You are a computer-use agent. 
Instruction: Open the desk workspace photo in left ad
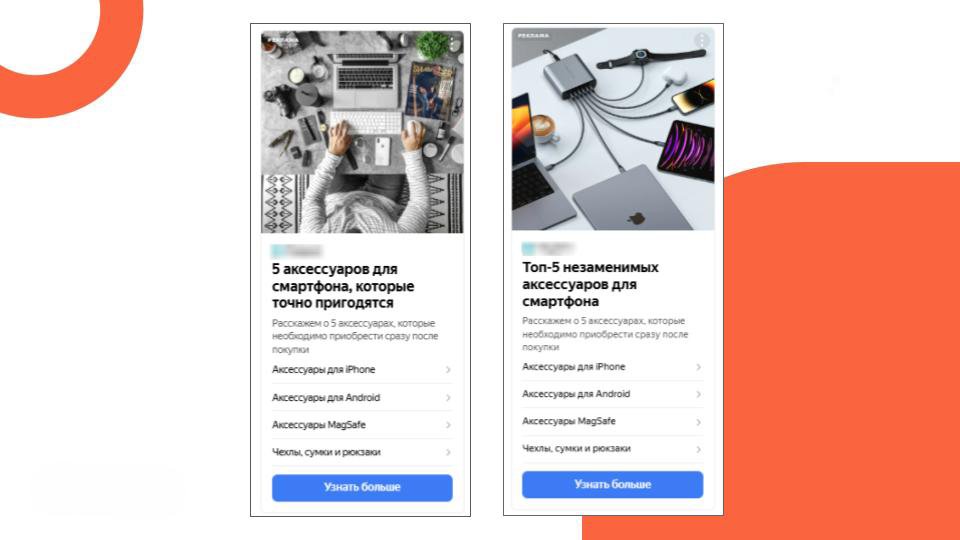362,132
